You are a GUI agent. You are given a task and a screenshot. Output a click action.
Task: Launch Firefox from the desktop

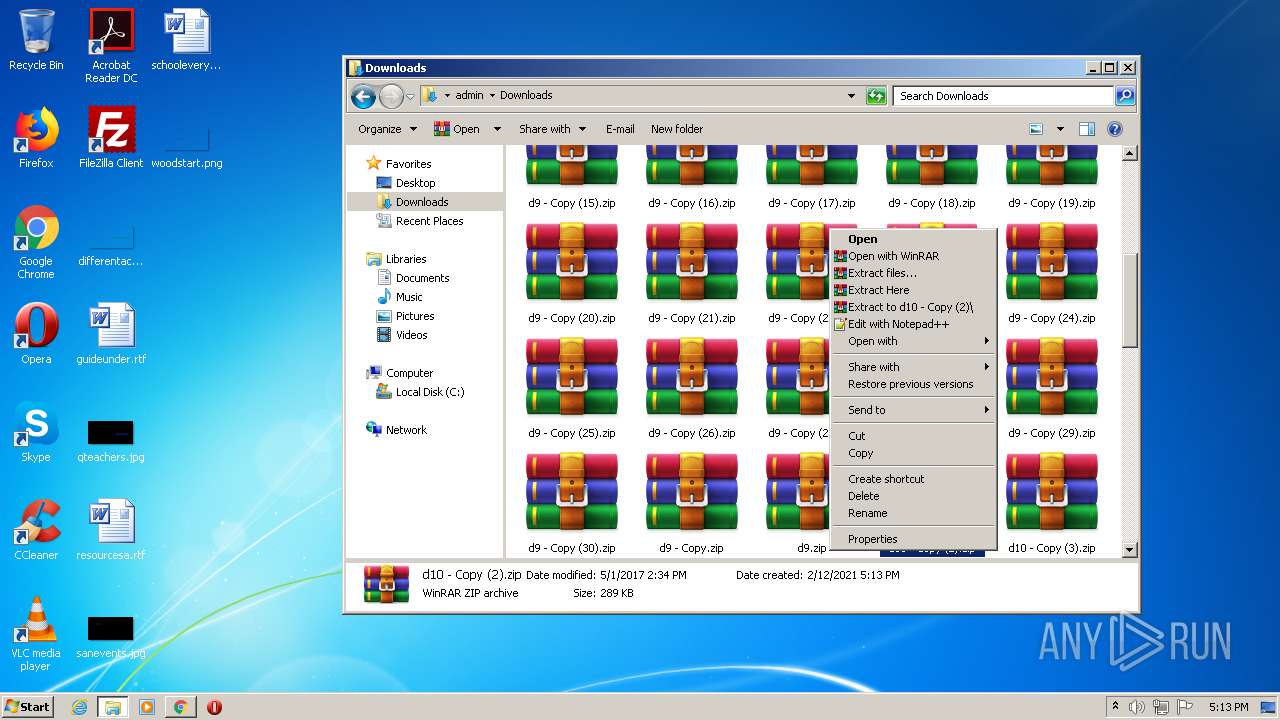coord(36,138)
